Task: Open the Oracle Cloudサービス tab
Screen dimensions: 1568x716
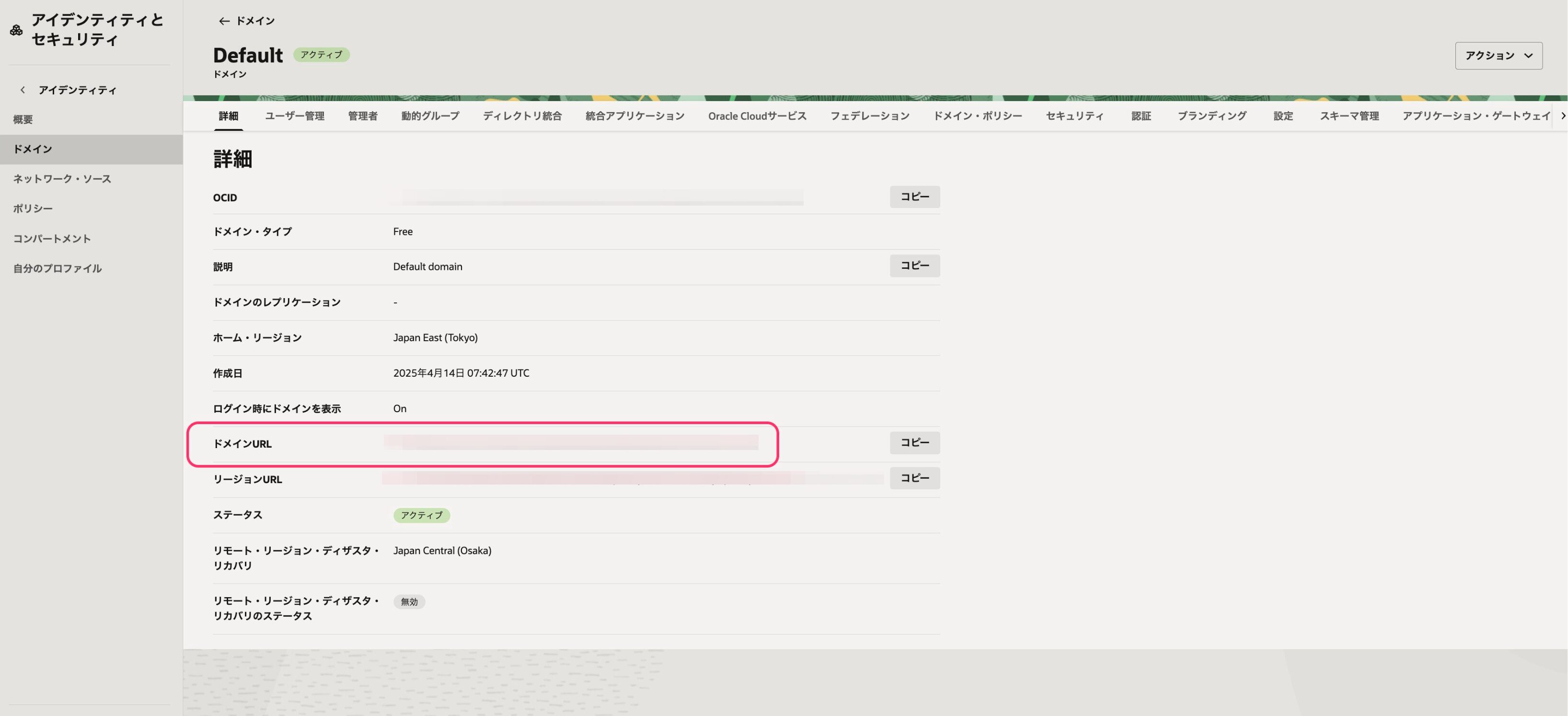Action: 757,115
